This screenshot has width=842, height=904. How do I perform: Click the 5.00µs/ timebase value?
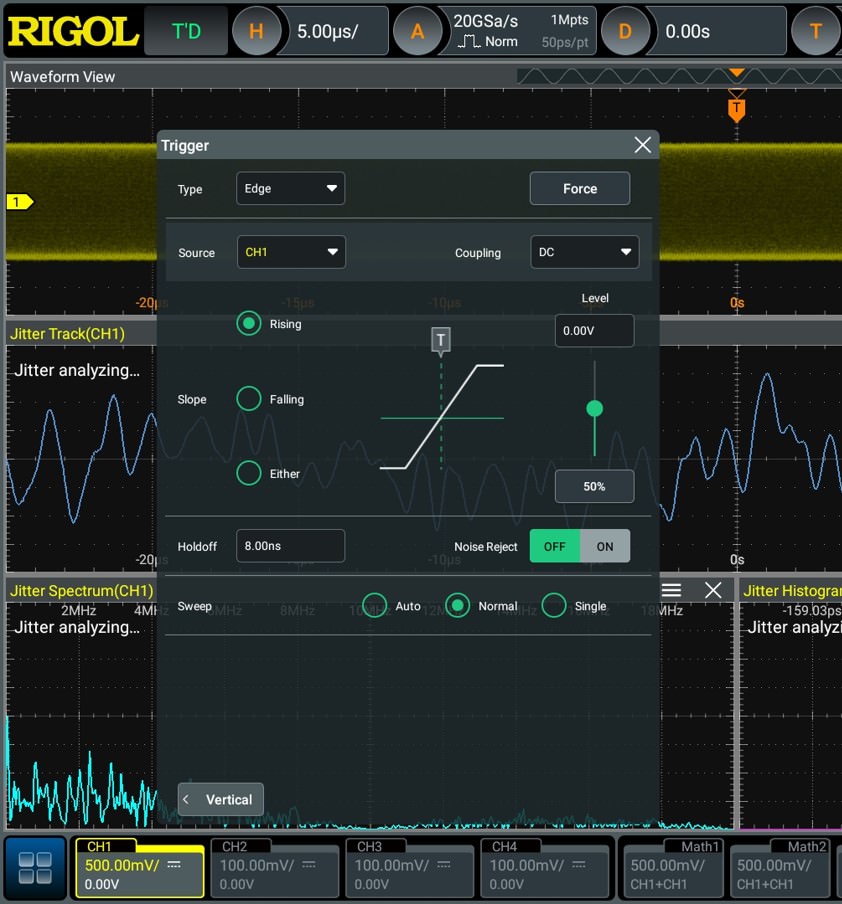[x=328, y=31]
